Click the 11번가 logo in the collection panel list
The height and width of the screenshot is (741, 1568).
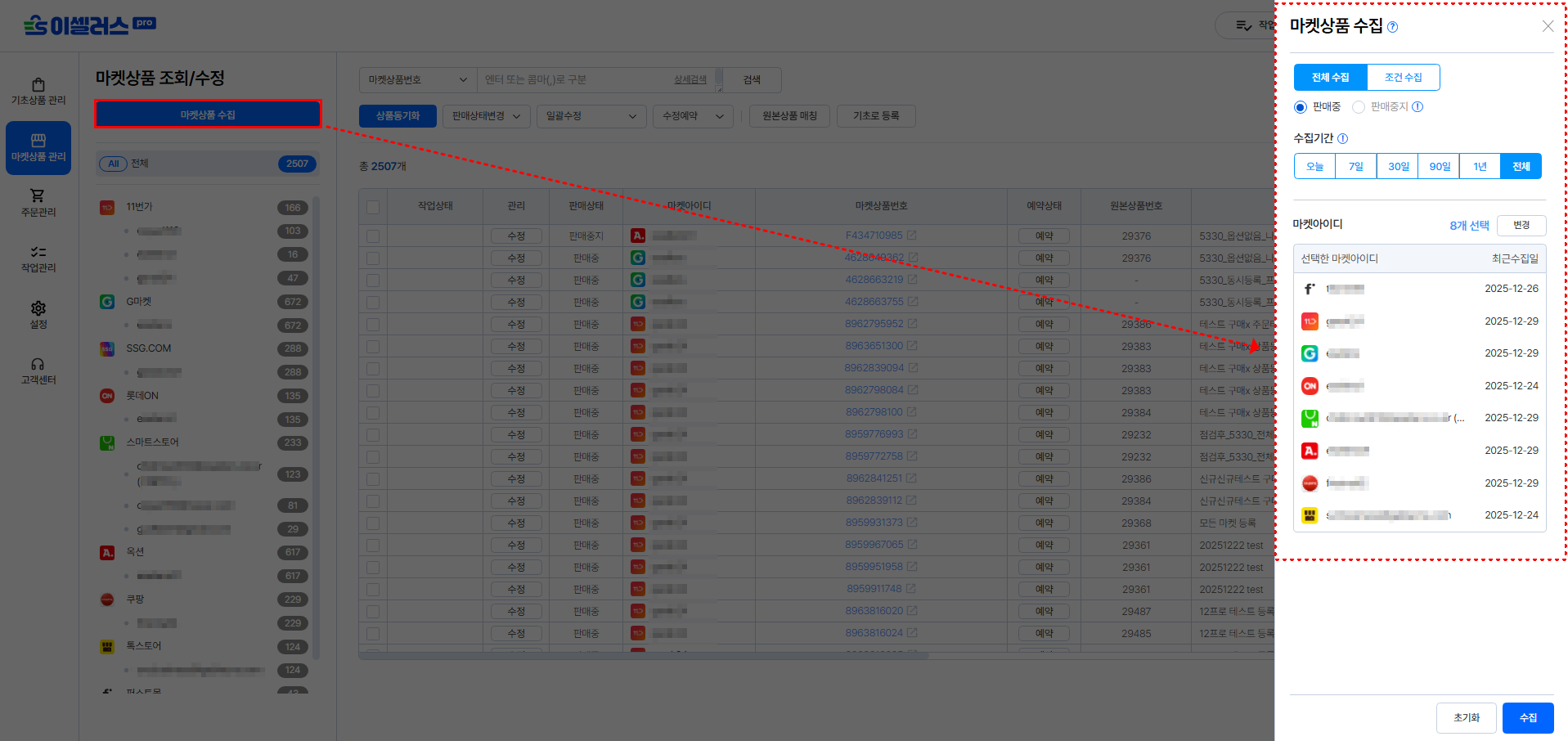click(x=1310, y=321)
